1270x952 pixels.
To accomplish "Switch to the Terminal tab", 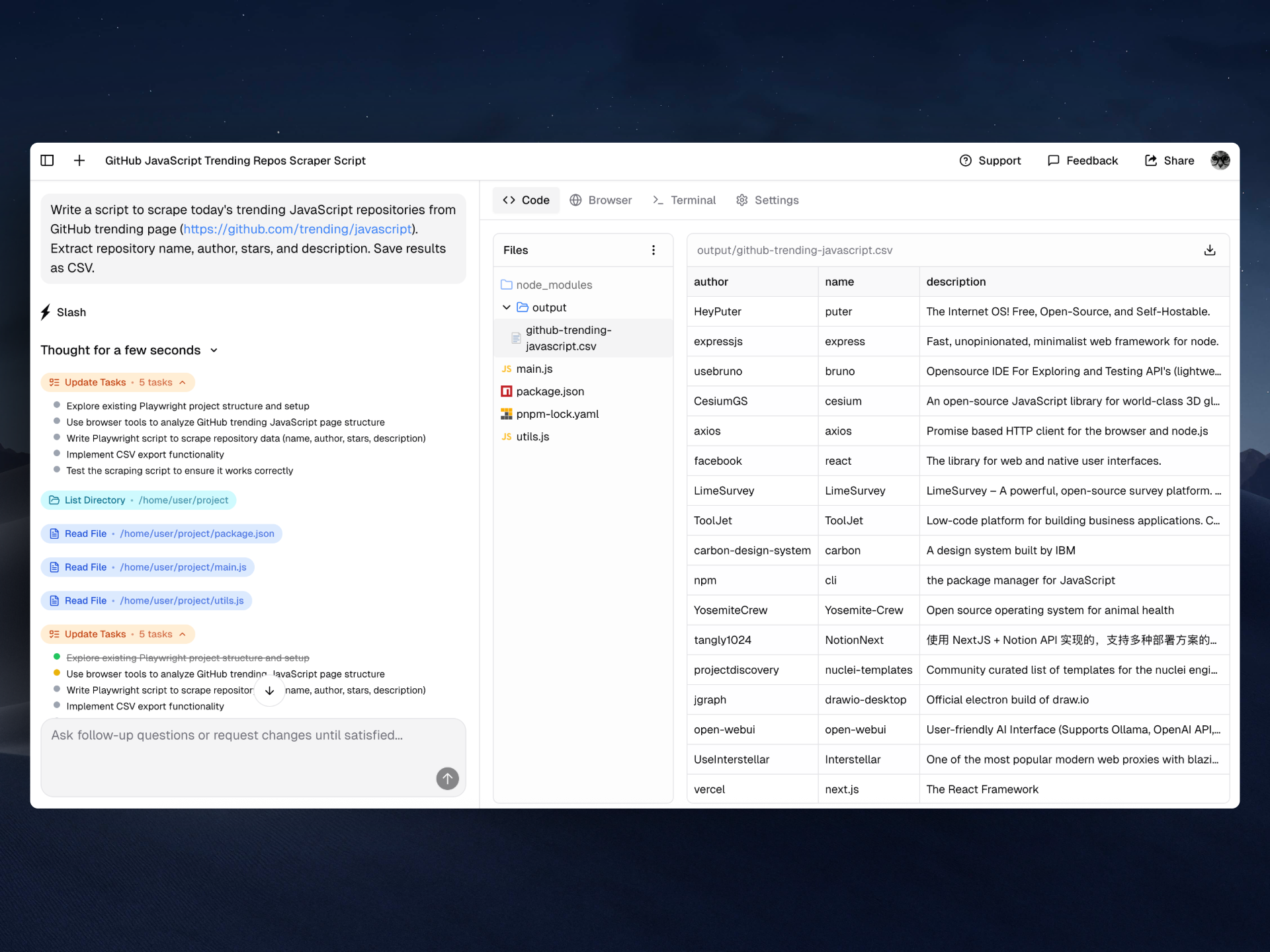I will point(684,200).
